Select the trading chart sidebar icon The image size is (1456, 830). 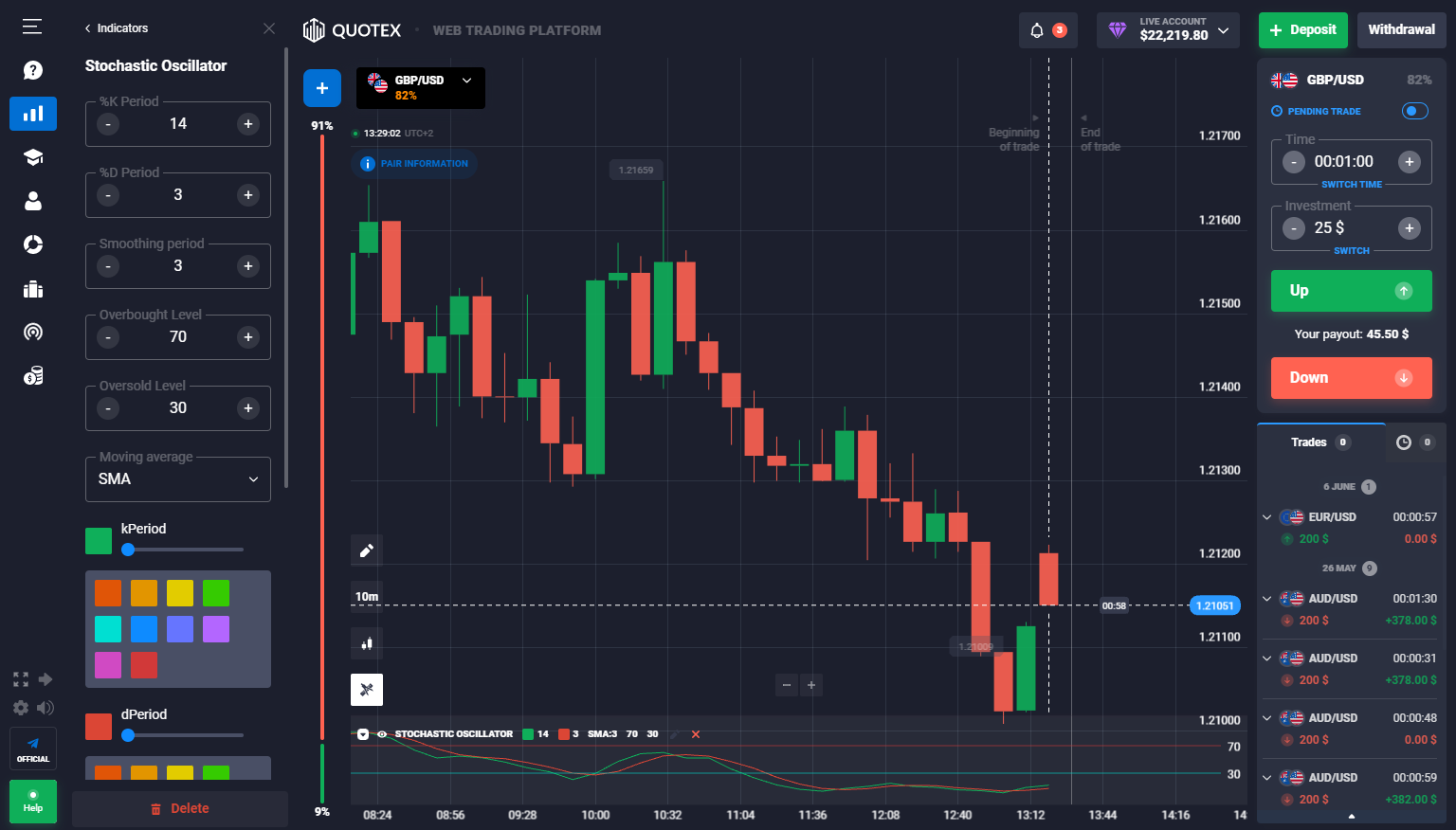[x=33, y=114]
